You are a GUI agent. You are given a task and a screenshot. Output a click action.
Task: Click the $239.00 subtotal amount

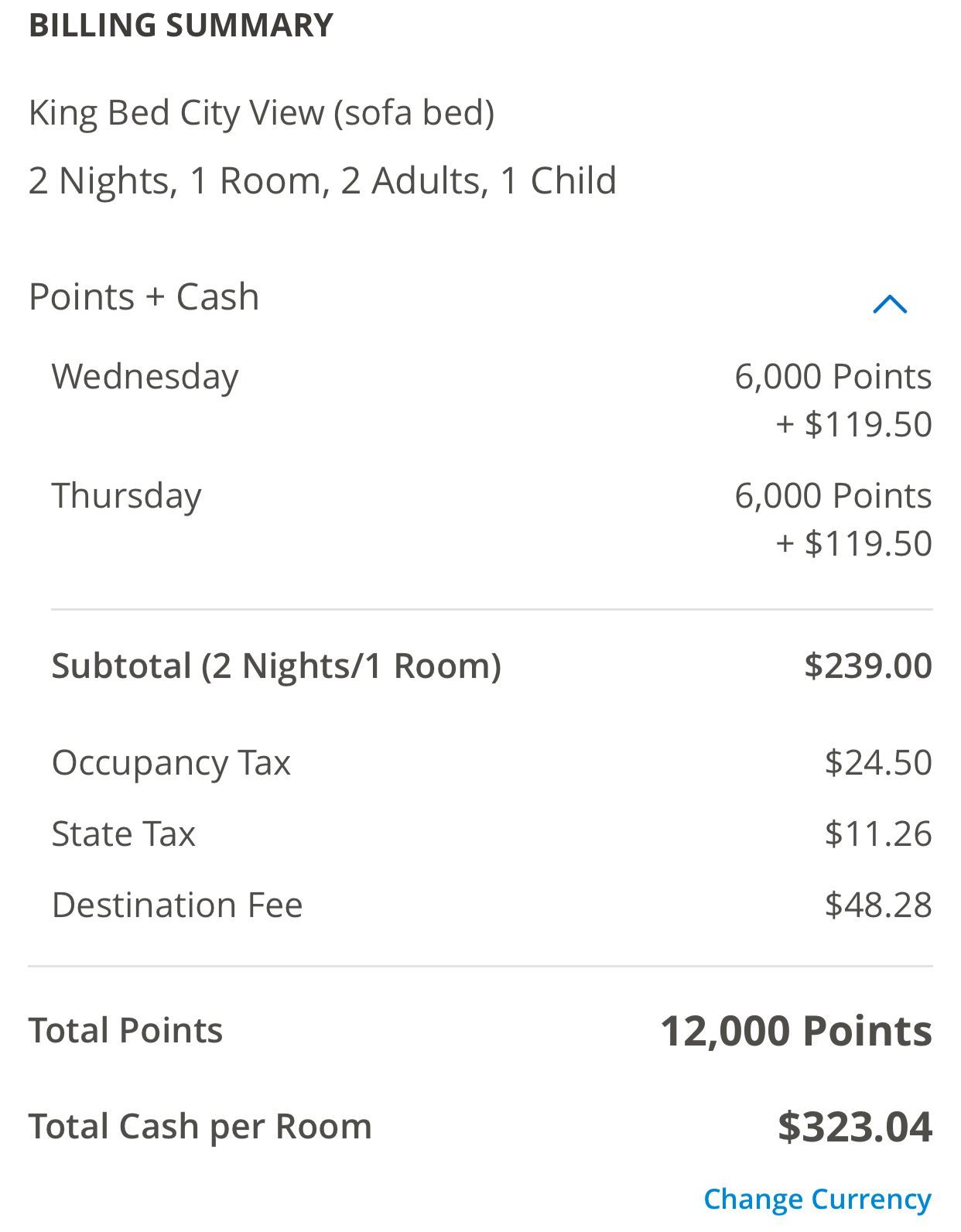pyautogui.click(x=868, y=666)
